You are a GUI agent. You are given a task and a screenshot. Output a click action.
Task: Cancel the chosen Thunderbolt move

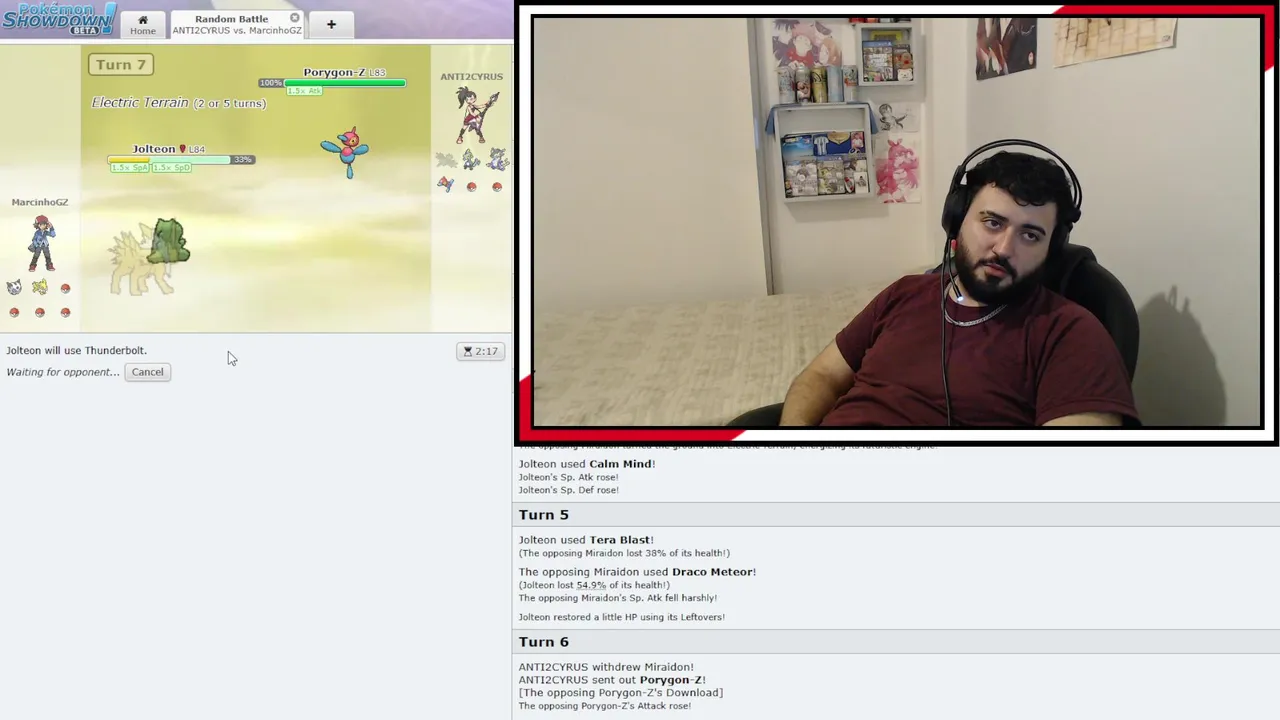click(147, 372)
